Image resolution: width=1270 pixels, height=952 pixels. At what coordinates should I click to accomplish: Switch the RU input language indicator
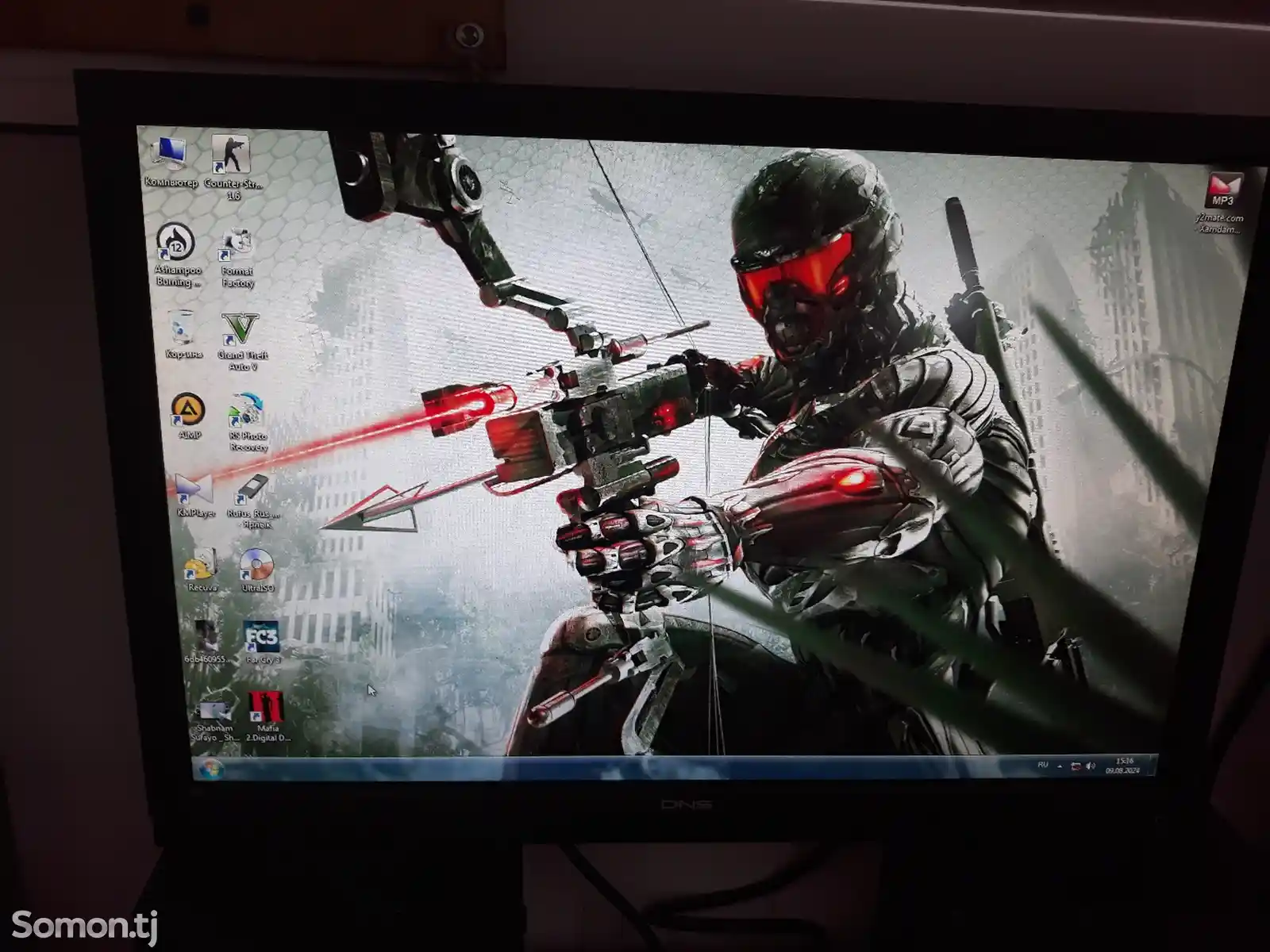pos(1043,766)
